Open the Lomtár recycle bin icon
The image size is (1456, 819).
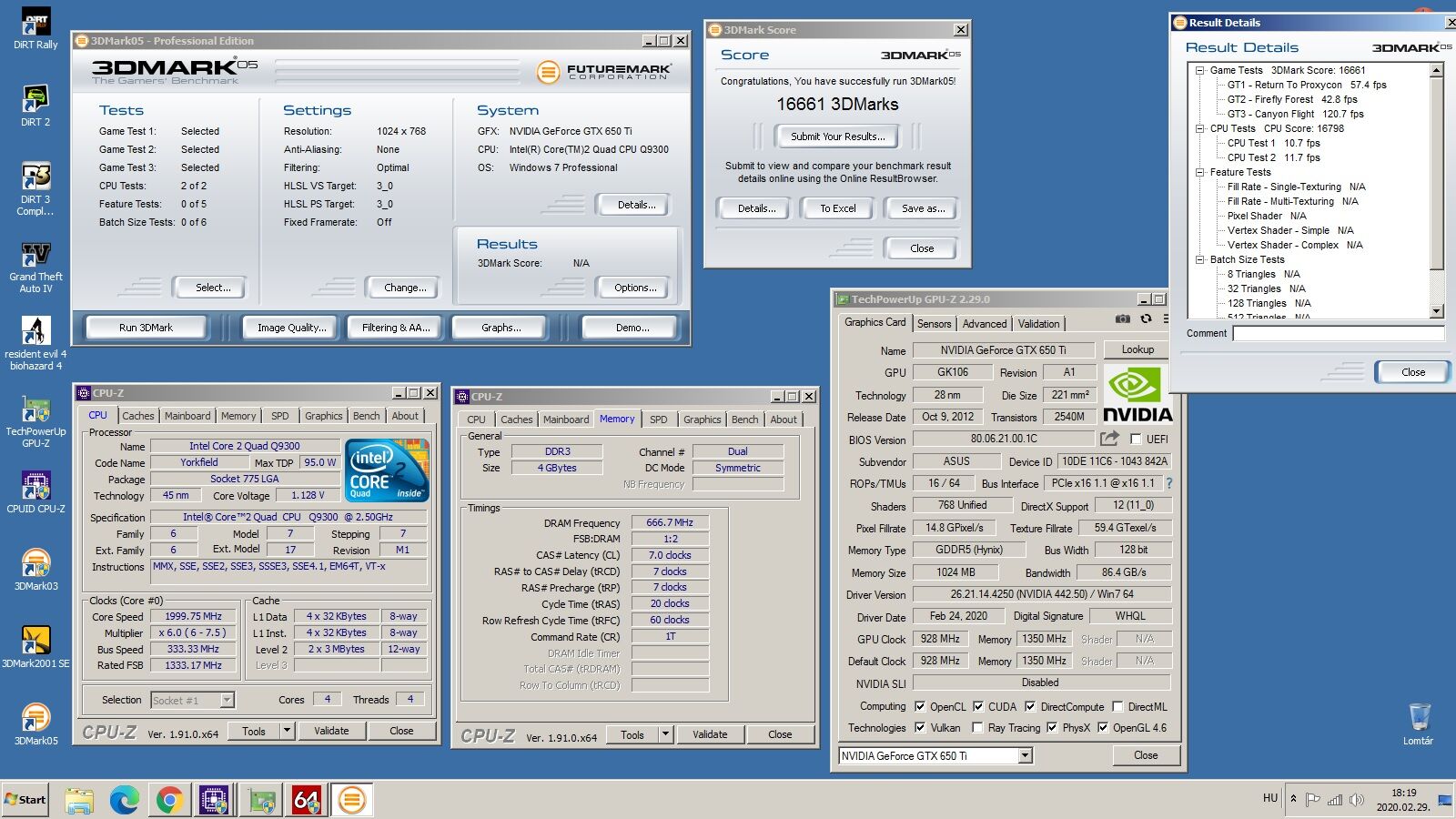point(1419,724)
